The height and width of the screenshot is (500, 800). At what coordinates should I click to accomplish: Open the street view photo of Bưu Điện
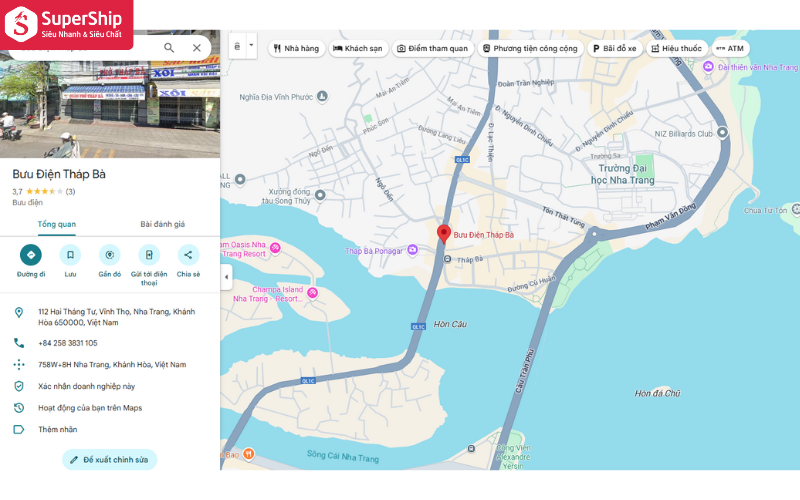pos(110,105)
